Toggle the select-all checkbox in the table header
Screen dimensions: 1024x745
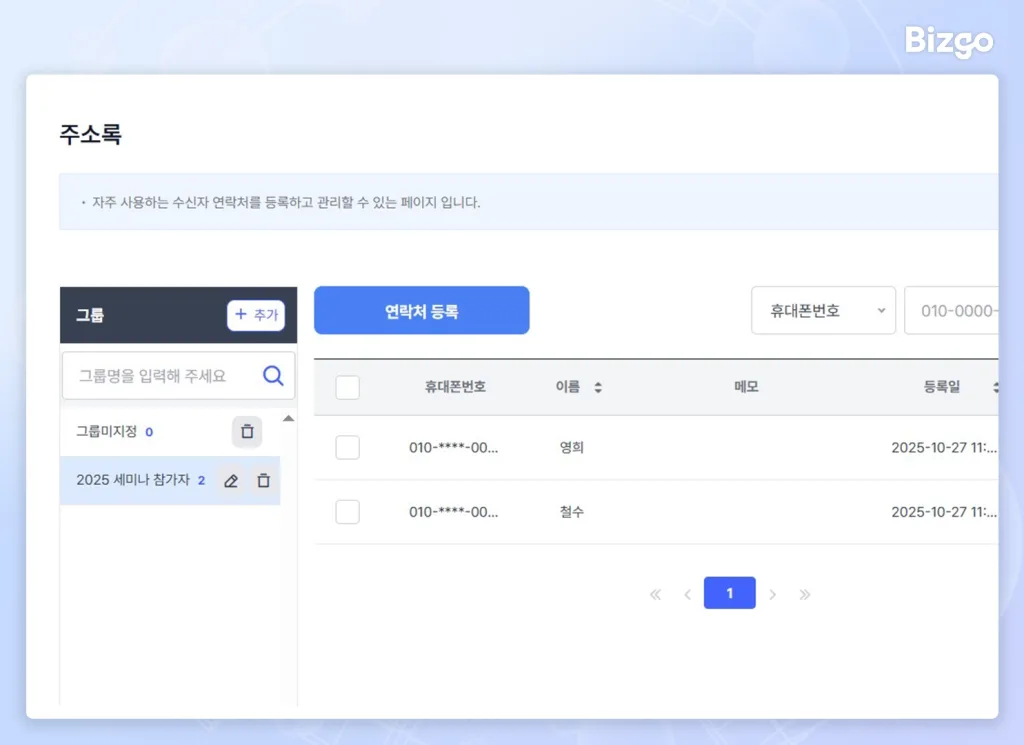(x=347, y=387)
